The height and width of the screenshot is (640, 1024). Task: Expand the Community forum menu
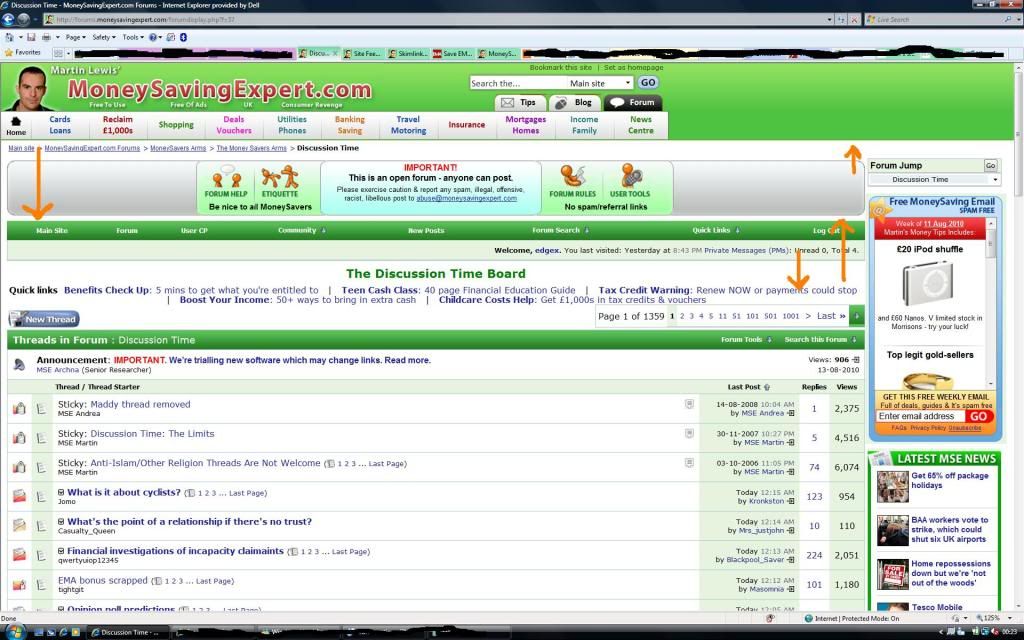[x=302, y=231]
